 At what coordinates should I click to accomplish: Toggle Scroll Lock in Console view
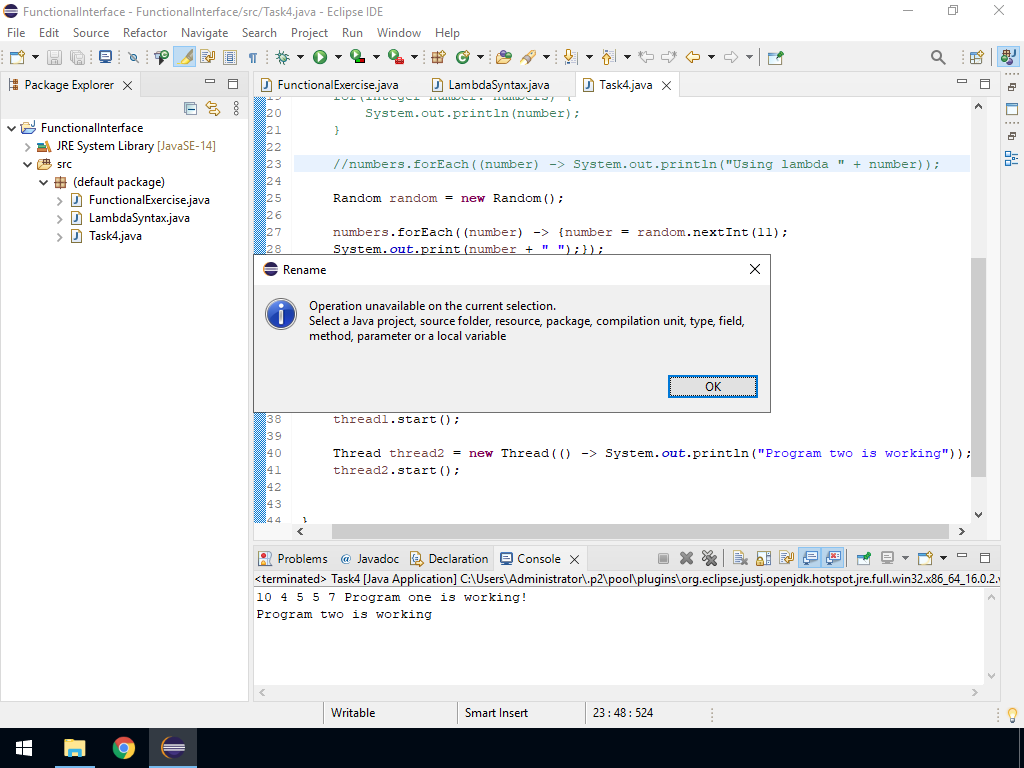pos(764,559)
